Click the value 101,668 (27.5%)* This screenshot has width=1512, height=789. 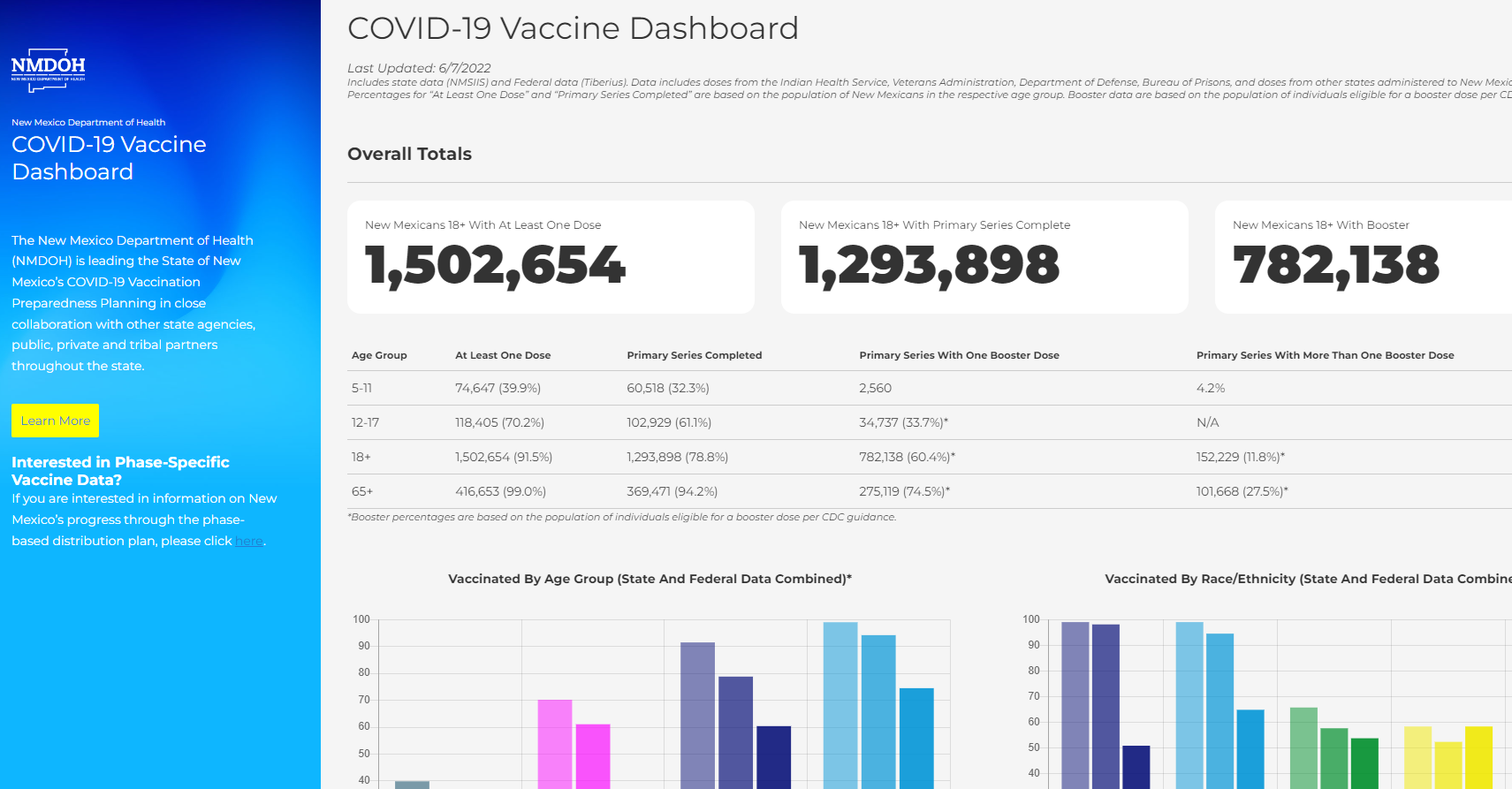(x=1242, y=491)
